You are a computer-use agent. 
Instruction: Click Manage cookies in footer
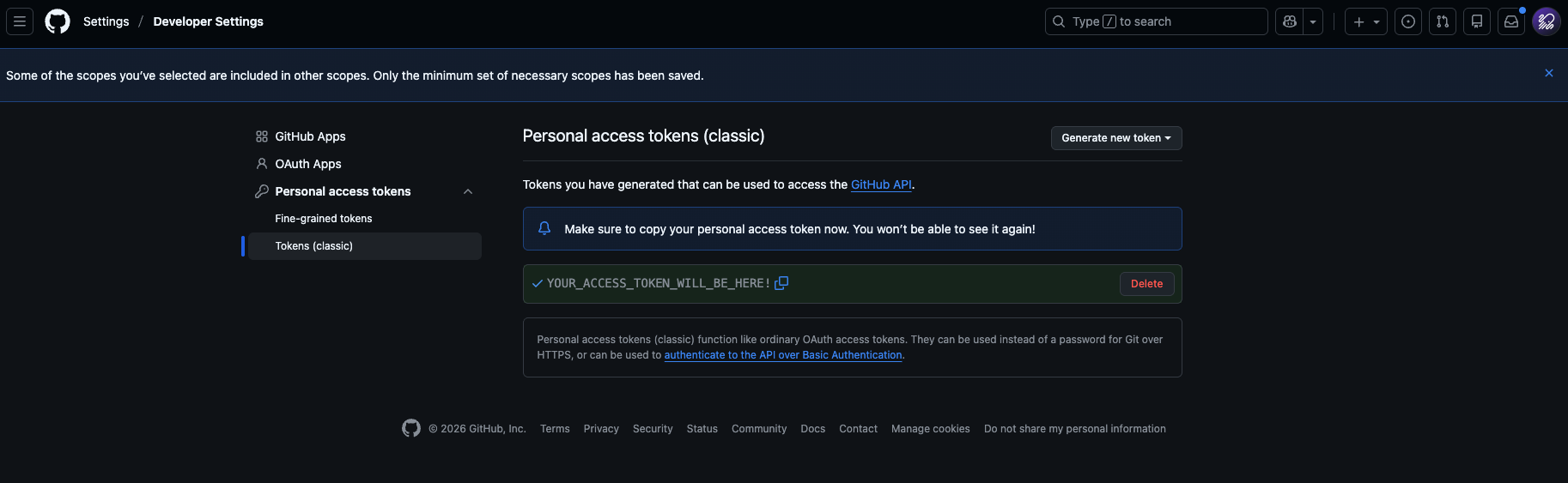coord(931,429)
